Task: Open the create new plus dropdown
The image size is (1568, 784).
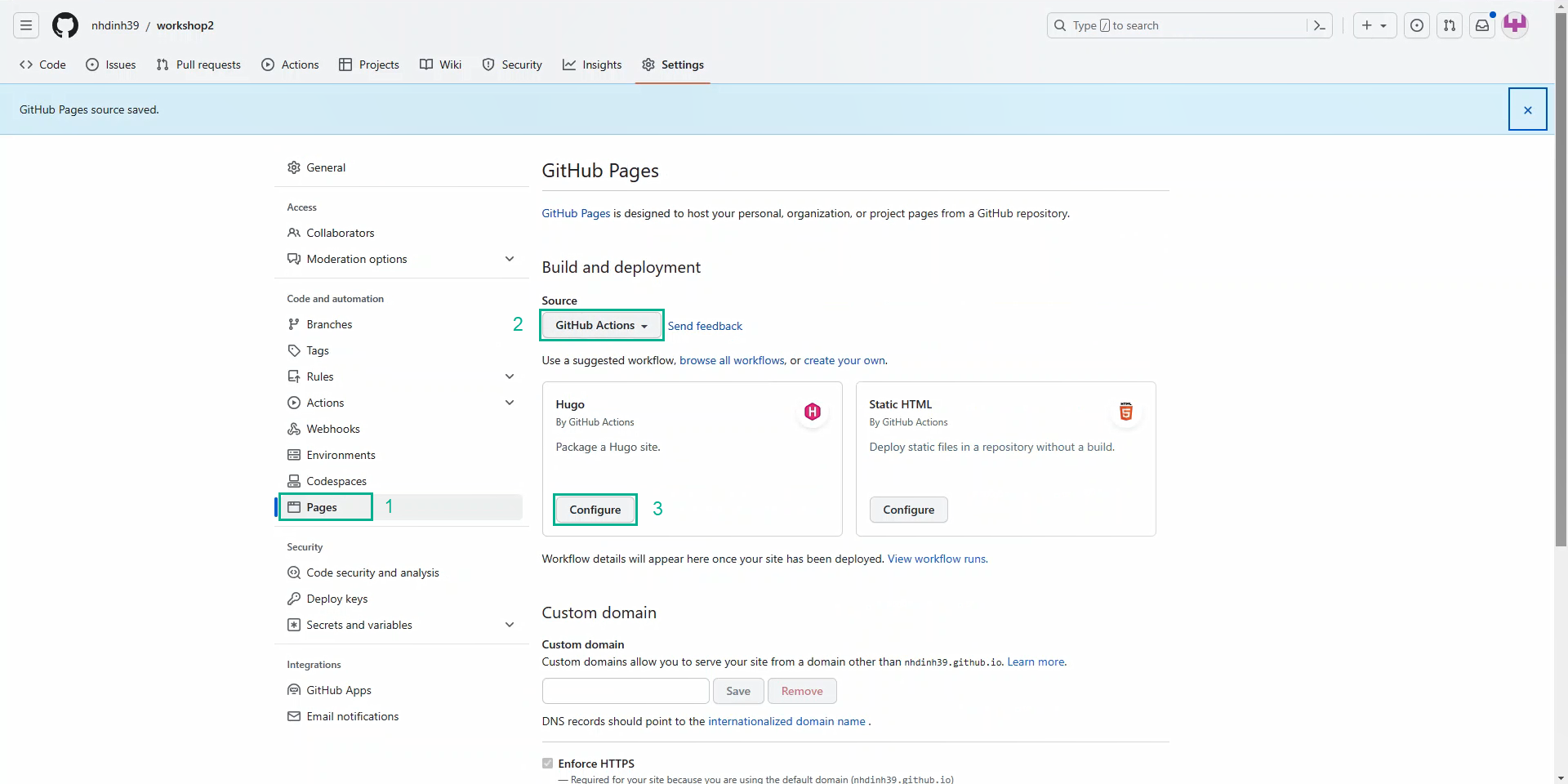Action: pyautogui.click(x=1374, y=25)
